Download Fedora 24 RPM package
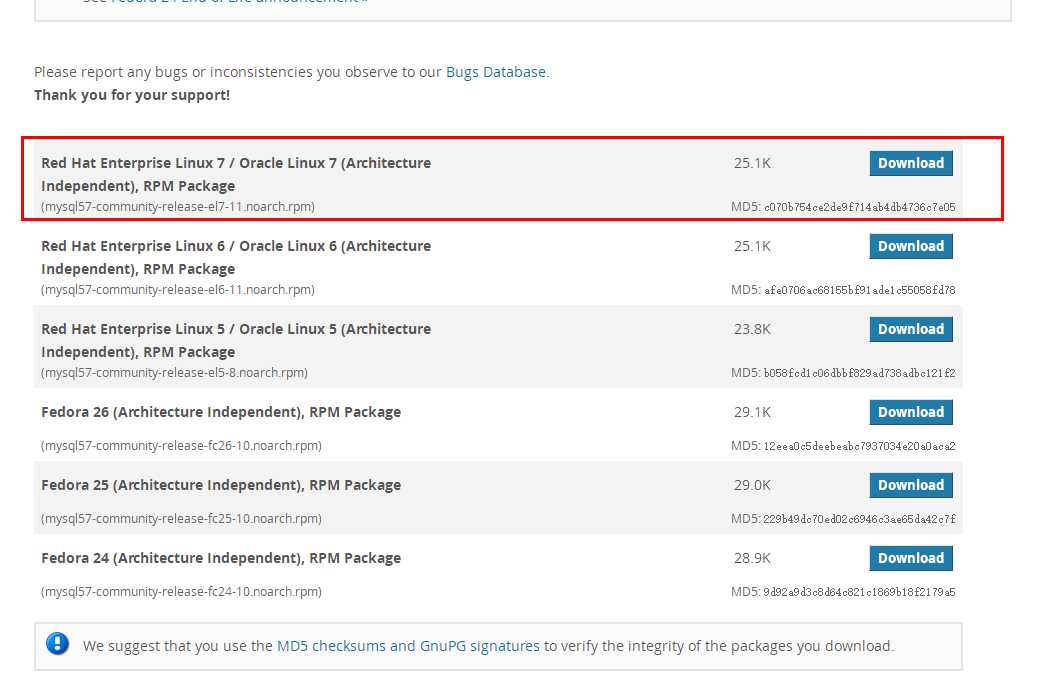The image size is (1051, 673). (911, 558)
